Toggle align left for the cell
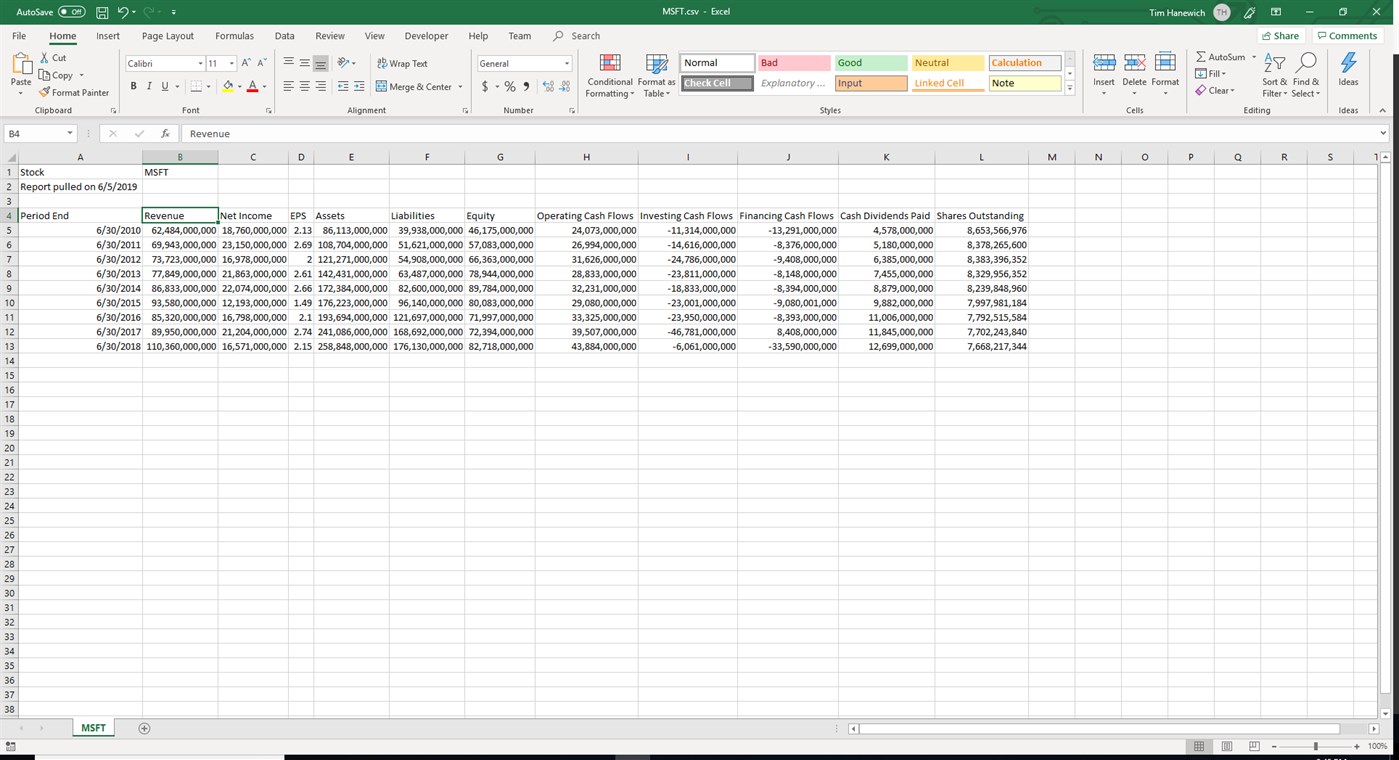The width and height of the screenshot is (1399, 760). pyautogui.click(x=288, y=87)
